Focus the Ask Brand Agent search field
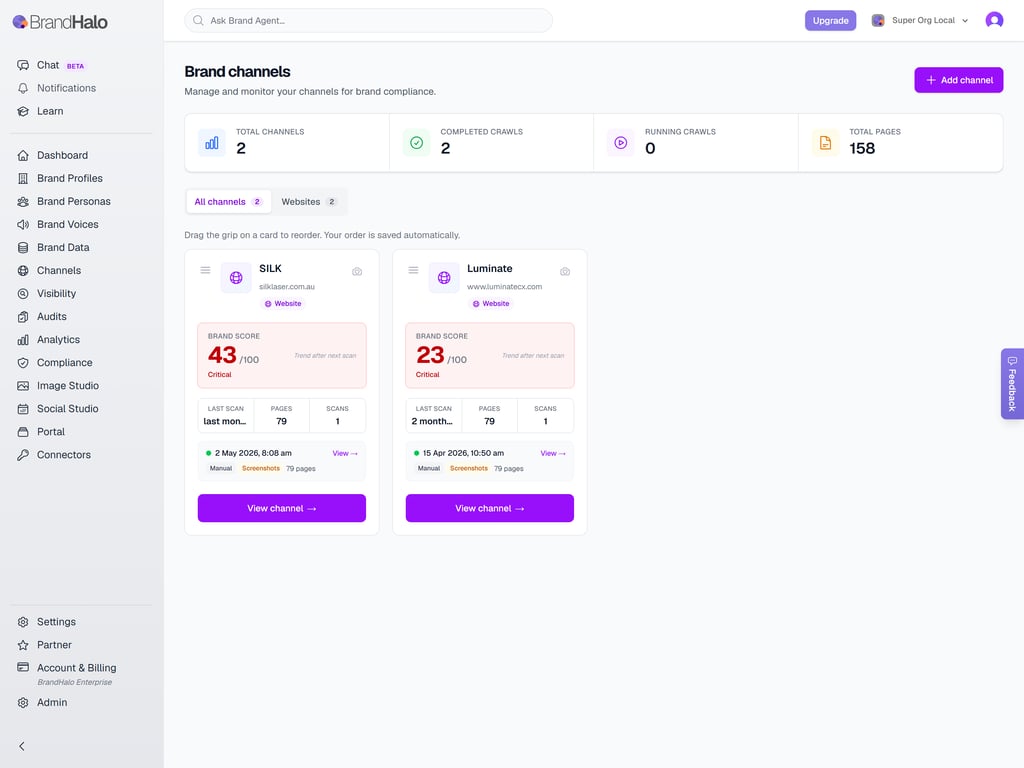1024x768 pixels. coord(368,20)
